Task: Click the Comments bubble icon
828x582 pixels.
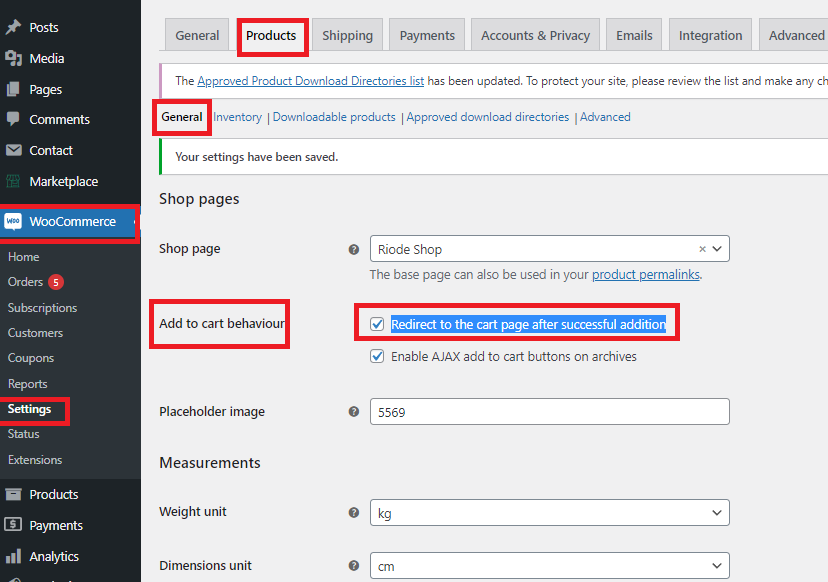Action: [x=13, y=119]
